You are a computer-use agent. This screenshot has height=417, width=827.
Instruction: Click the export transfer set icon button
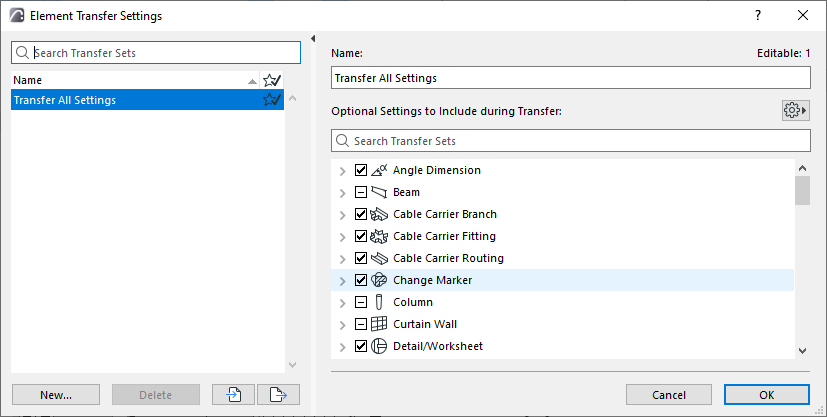click(278, 395)
